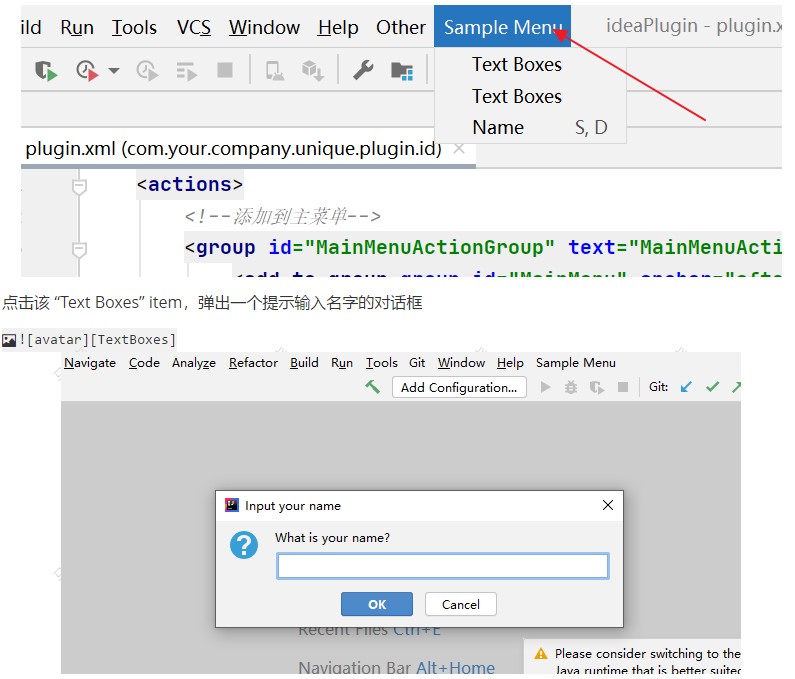Click the Run with Coverage shield icon

click(45, 71)
